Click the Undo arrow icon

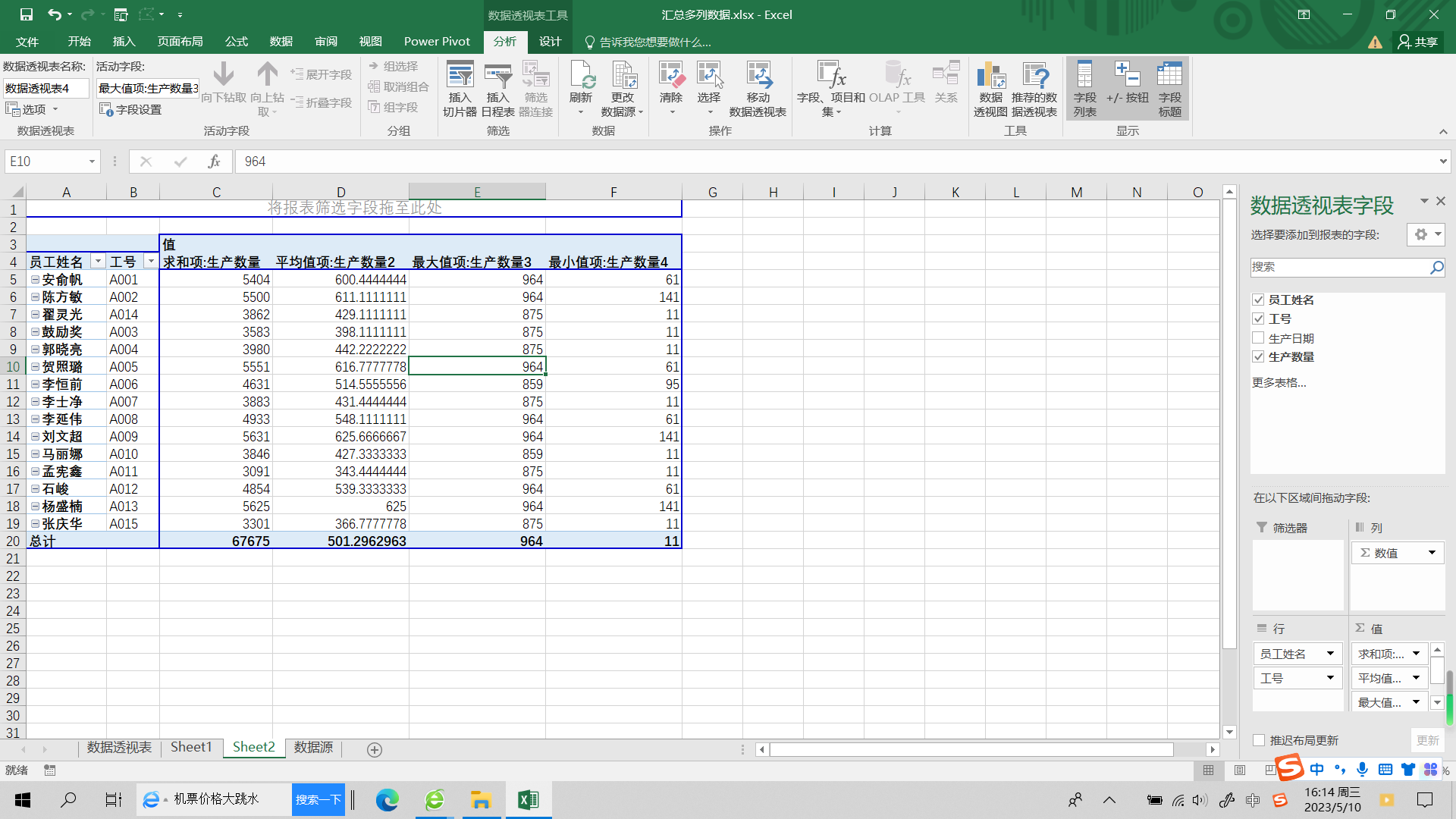pos(54,14)
